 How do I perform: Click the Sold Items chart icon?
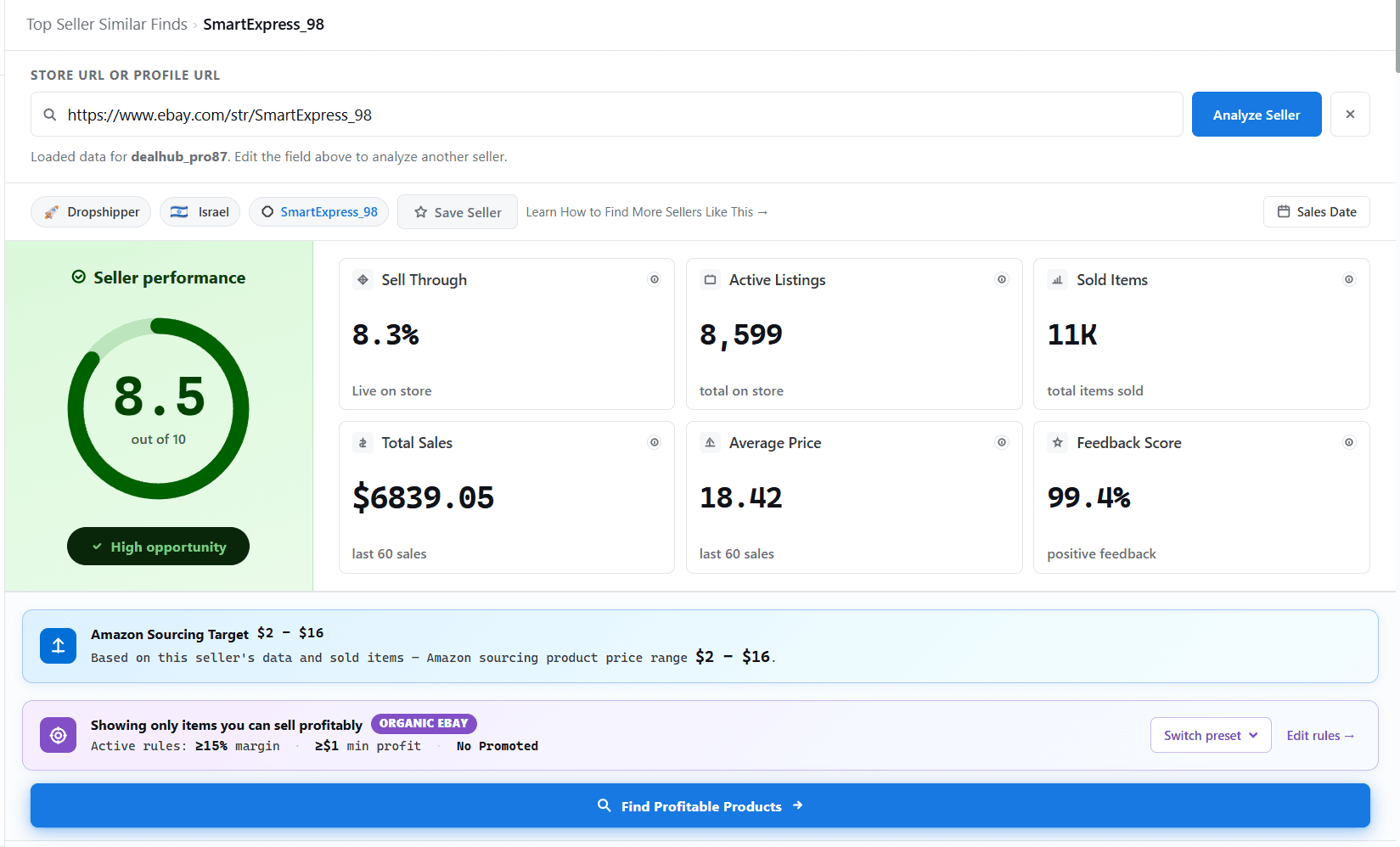(x=1058, y=279)
